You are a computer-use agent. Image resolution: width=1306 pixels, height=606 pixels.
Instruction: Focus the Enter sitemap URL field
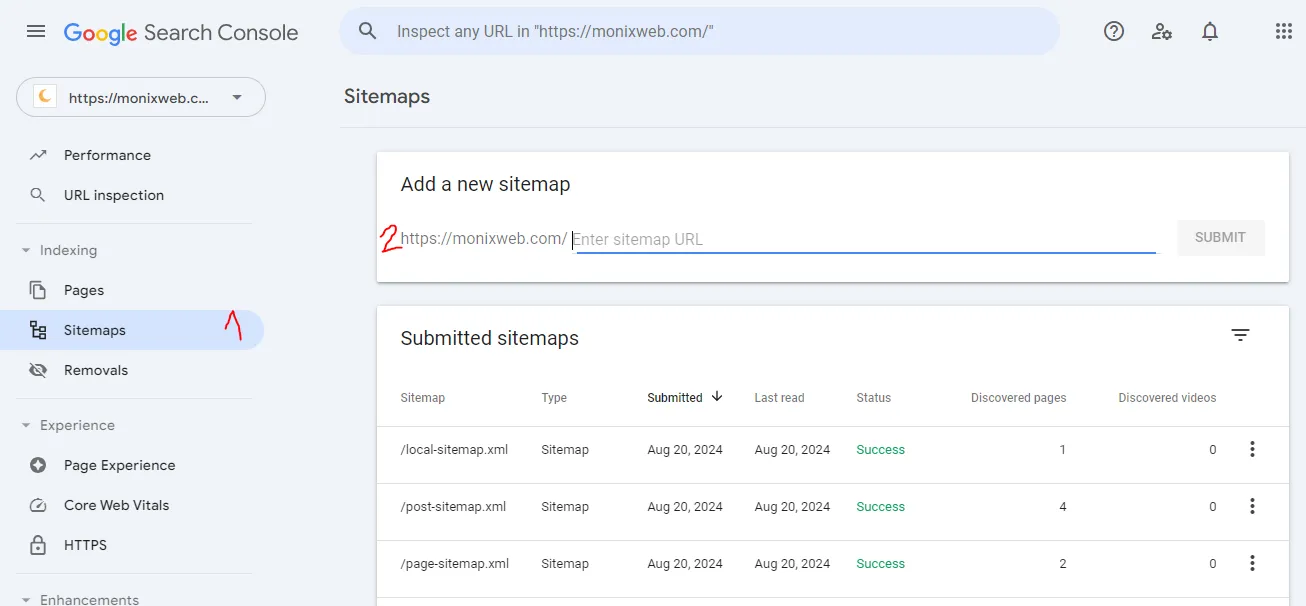863,239
